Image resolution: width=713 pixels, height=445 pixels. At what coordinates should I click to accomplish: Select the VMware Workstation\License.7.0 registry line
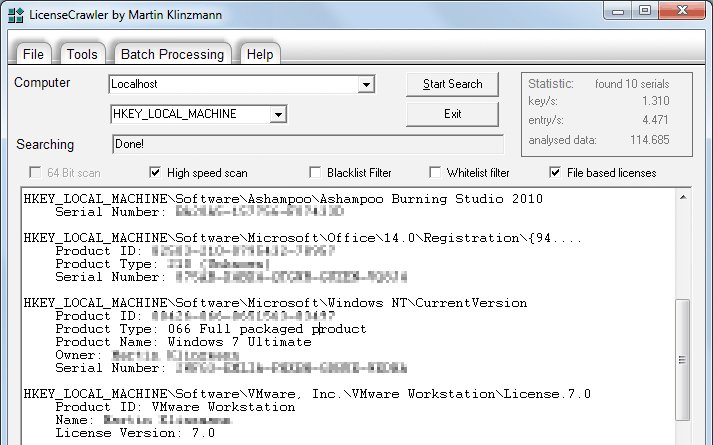click(x=307, y=394)
